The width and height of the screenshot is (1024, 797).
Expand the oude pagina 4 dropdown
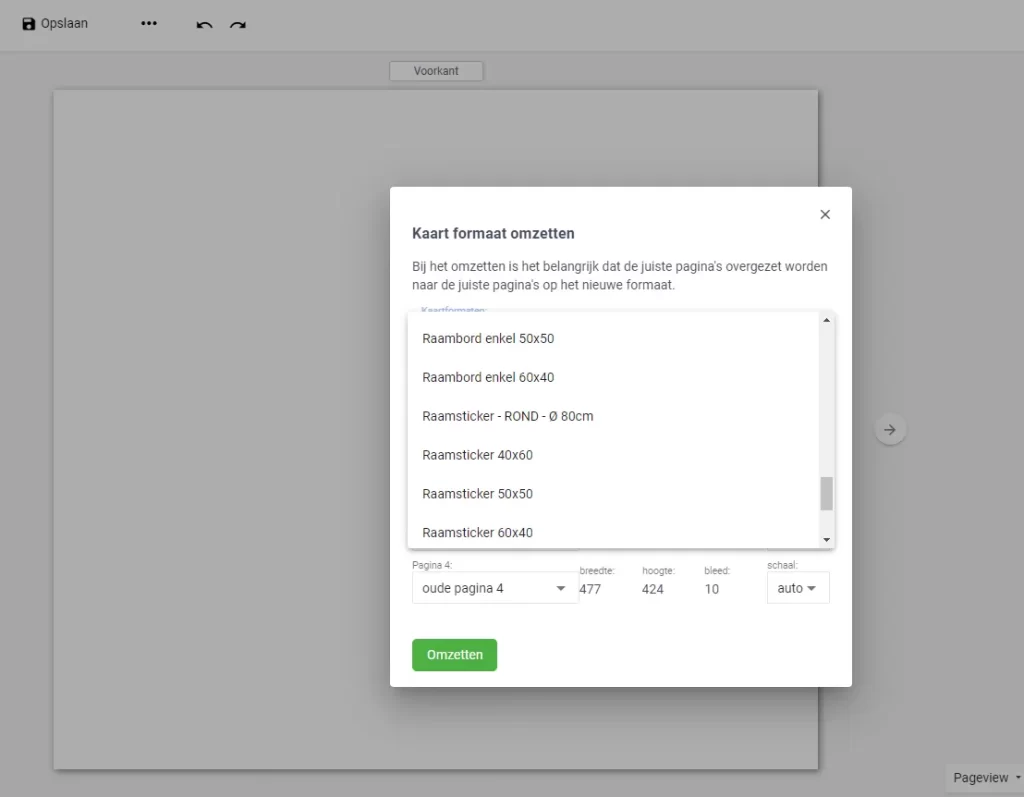point(495,588)
